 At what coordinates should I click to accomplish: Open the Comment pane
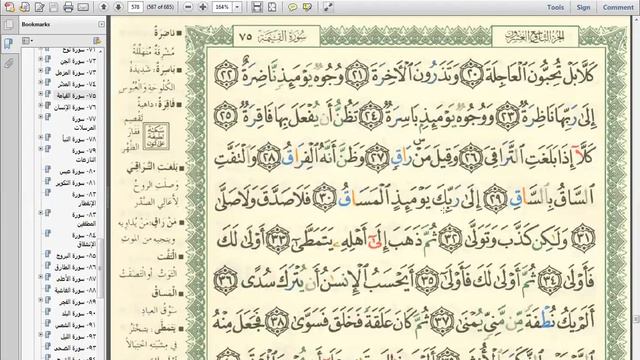pyautogui.click(x=618, y=7)
